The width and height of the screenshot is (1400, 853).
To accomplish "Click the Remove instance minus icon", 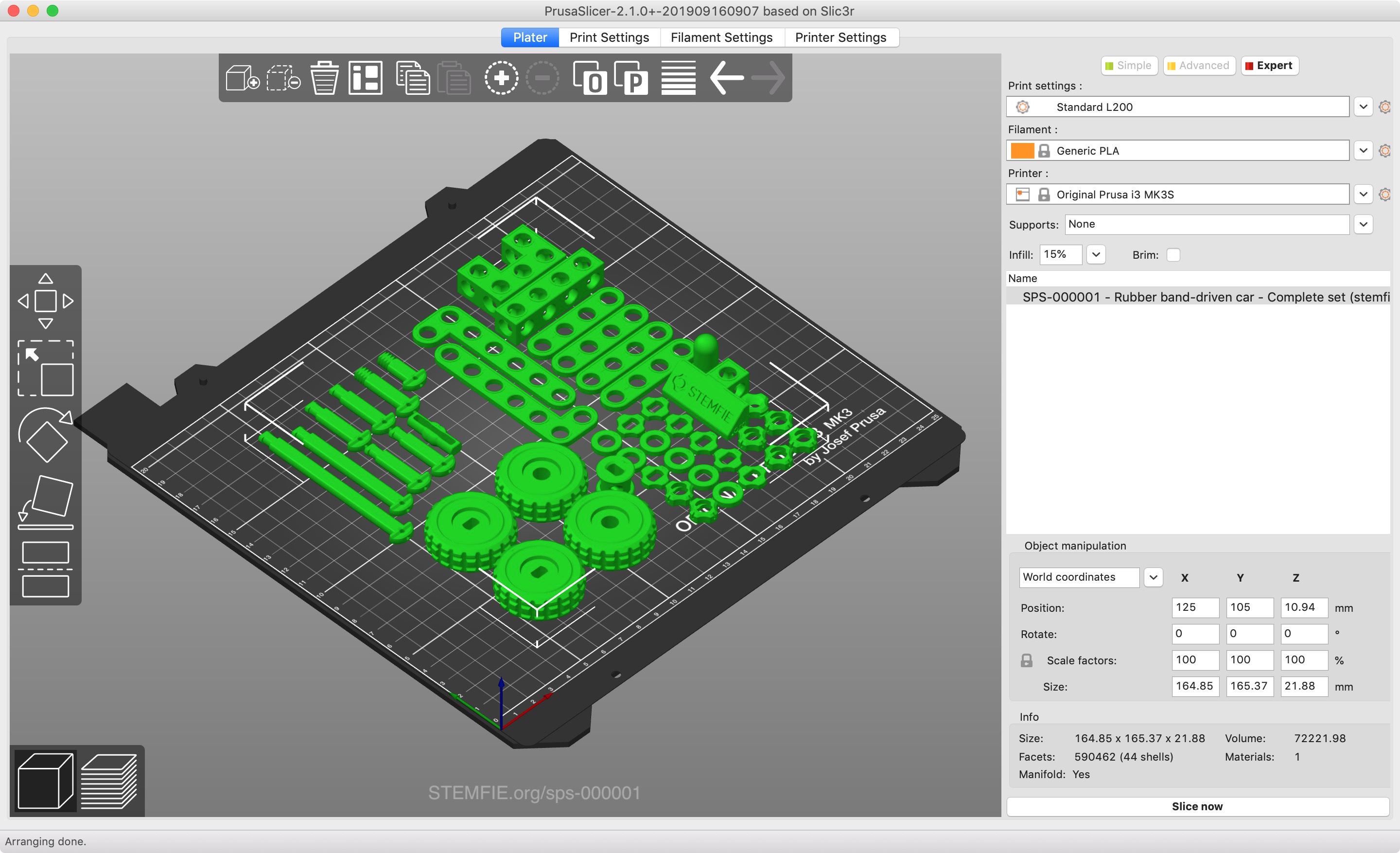I will click(x=542, y=78).
